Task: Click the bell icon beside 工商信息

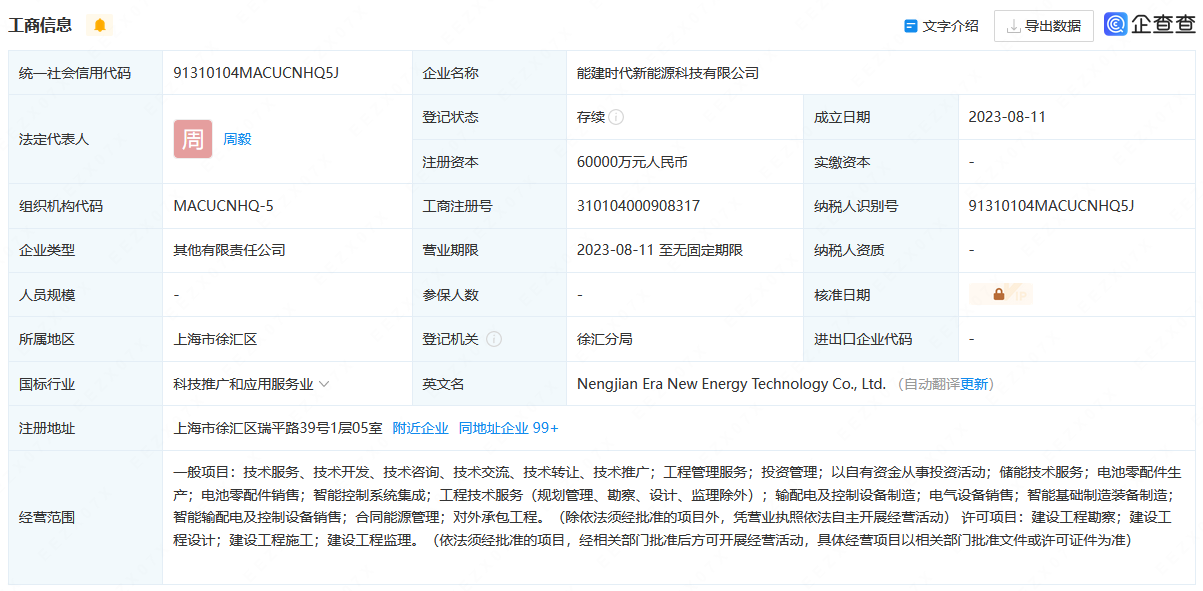Action: click(x=100, y=25)
